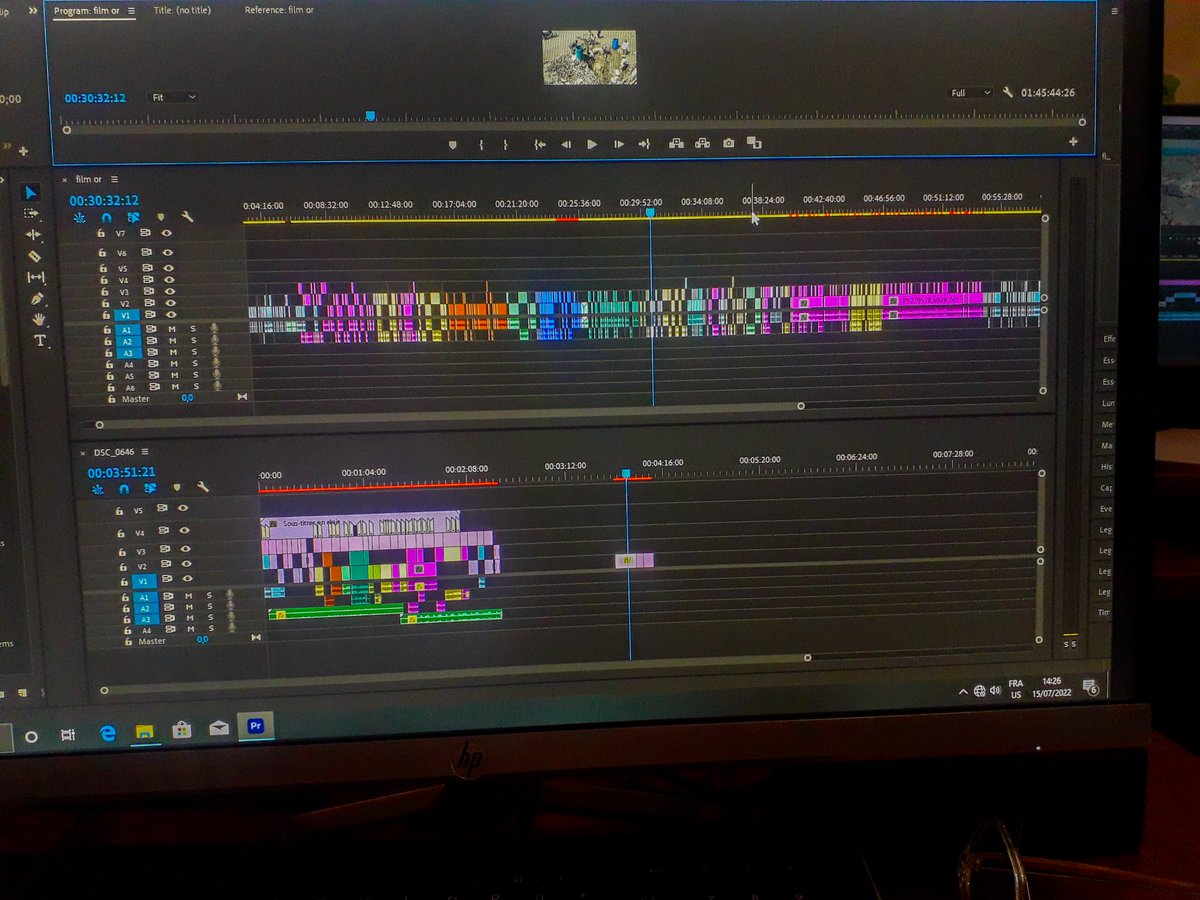
Task: Open Program panel menu
Action: 131,11
